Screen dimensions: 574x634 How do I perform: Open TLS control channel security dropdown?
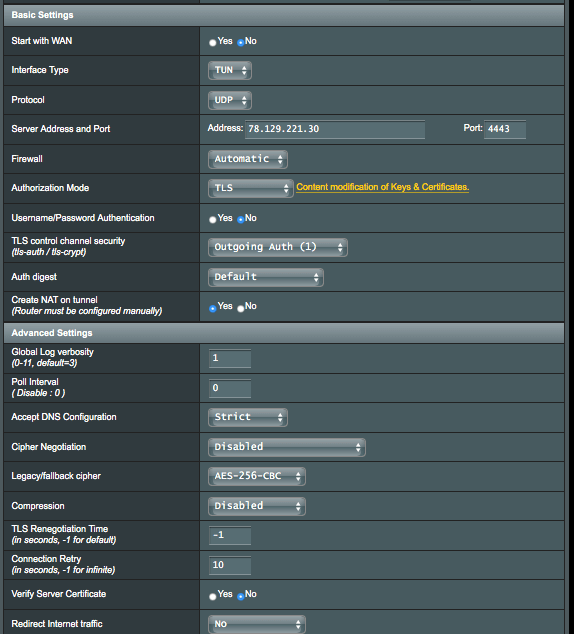coord(278,247)
